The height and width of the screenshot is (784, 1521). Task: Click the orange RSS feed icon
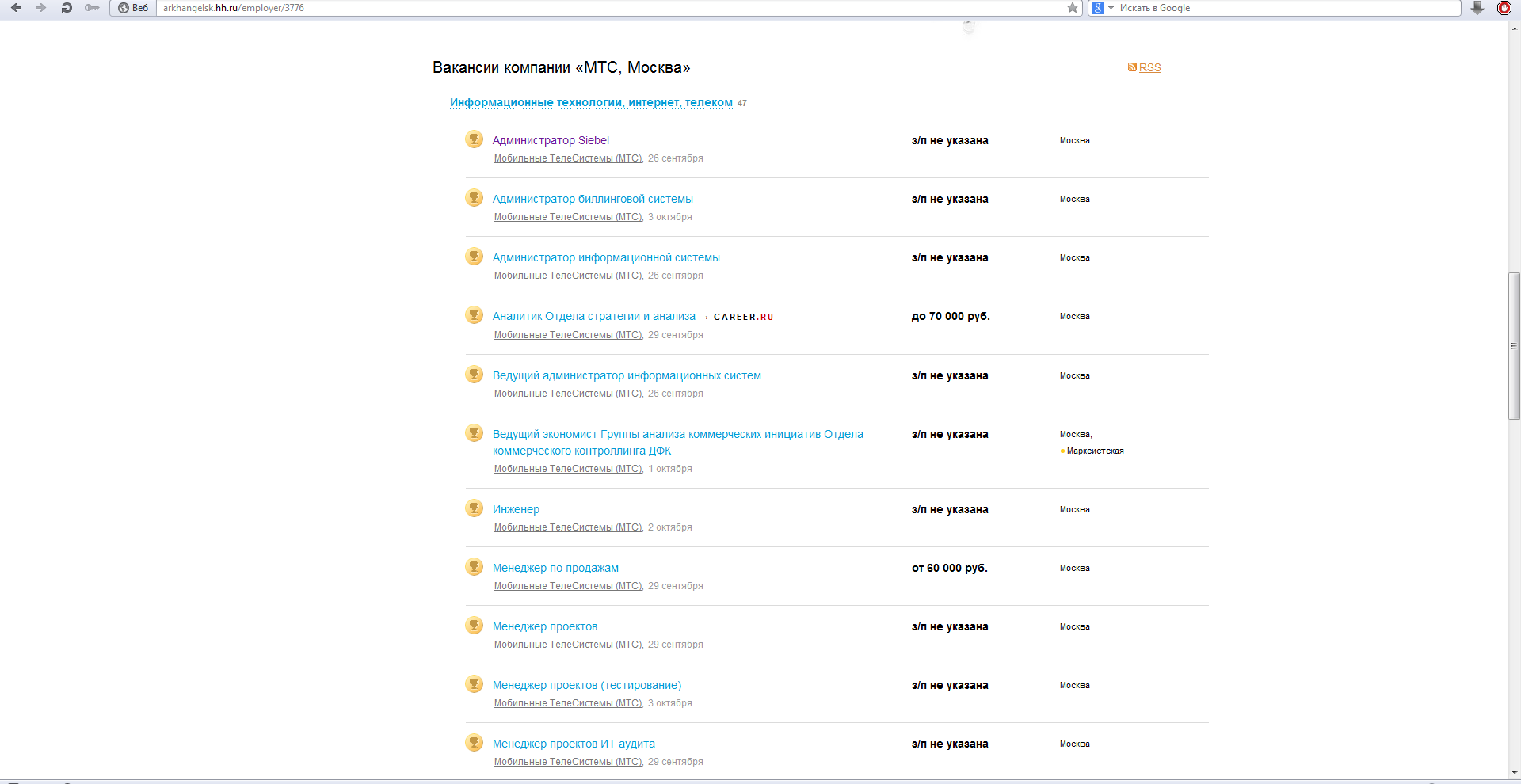coord(1132,67)
